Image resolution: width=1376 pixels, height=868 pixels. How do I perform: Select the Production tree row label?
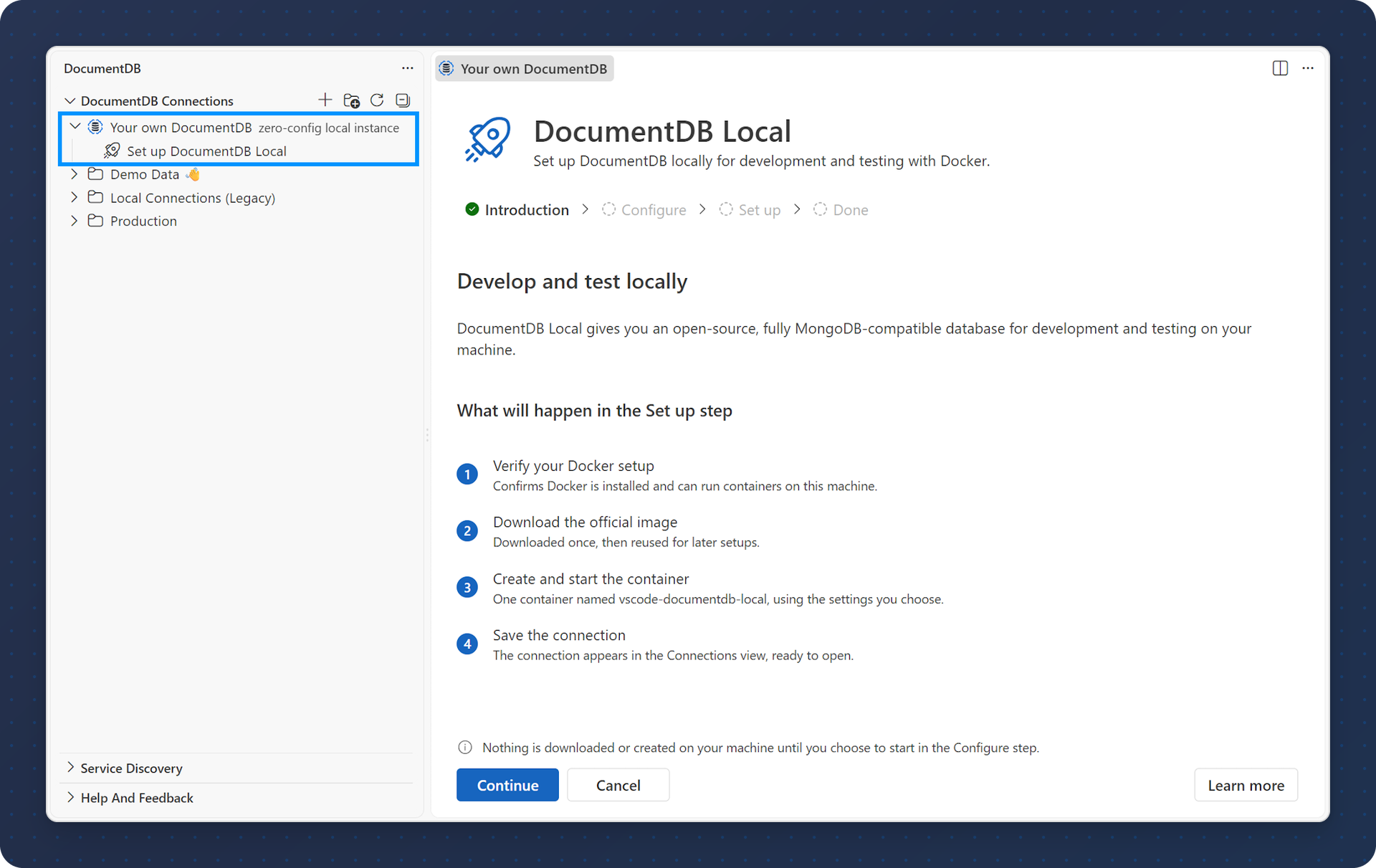click(x=143, y=221)
